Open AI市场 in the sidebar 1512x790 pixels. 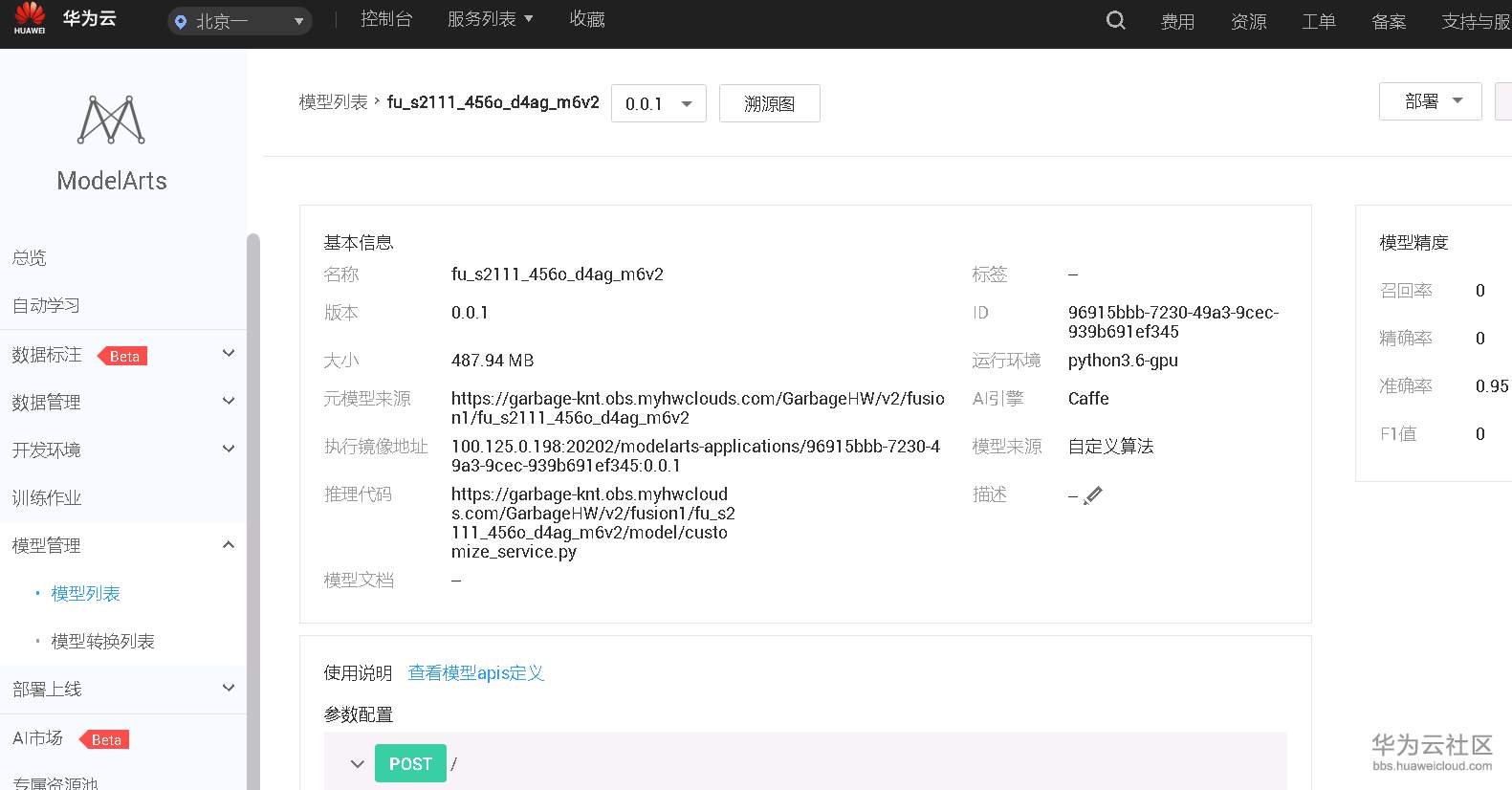[37, 737]
